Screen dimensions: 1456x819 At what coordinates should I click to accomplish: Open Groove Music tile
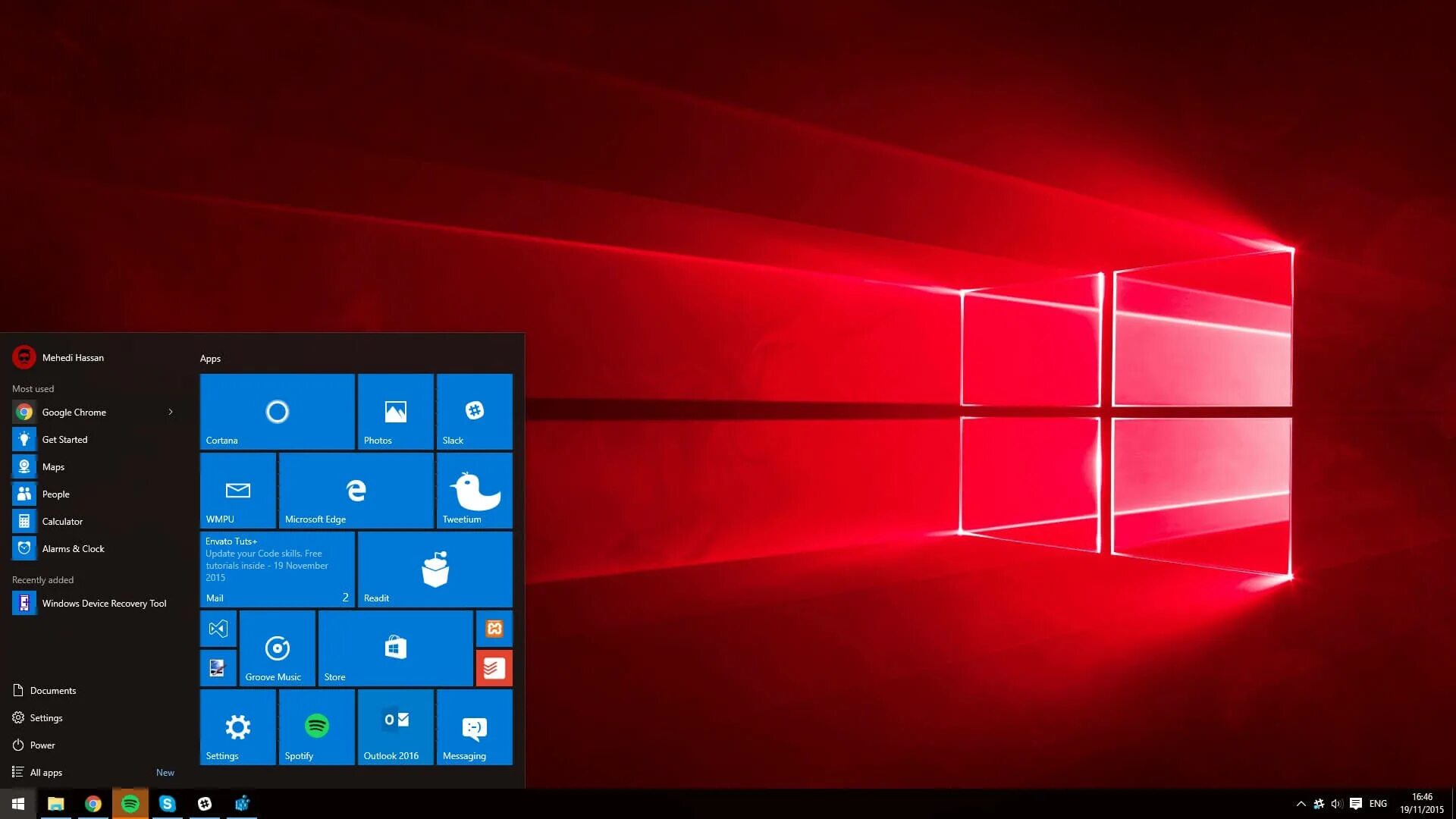pyautogui.click(x=278, y=648)
